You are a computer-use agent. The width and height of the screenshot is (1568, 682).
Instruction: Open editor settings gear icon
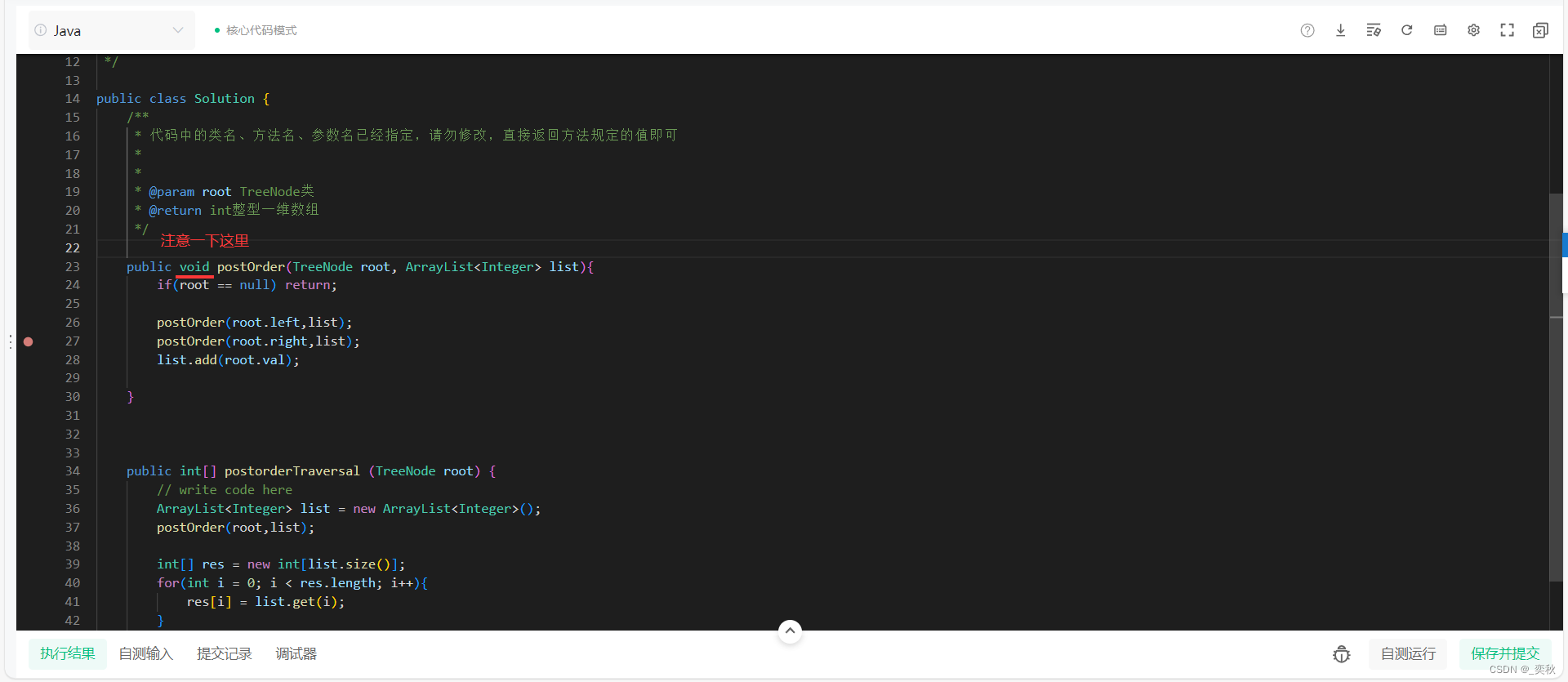tap(1473, 30)
